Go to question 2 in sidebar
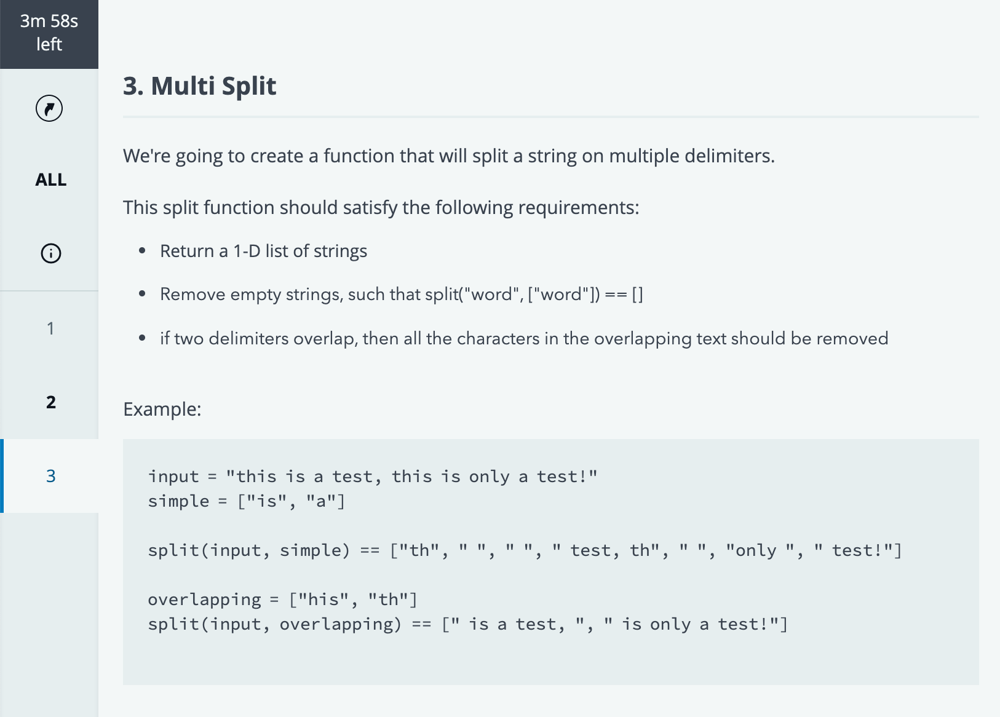This screenshot has height=717, width=1000. click(x=50, y=402)
